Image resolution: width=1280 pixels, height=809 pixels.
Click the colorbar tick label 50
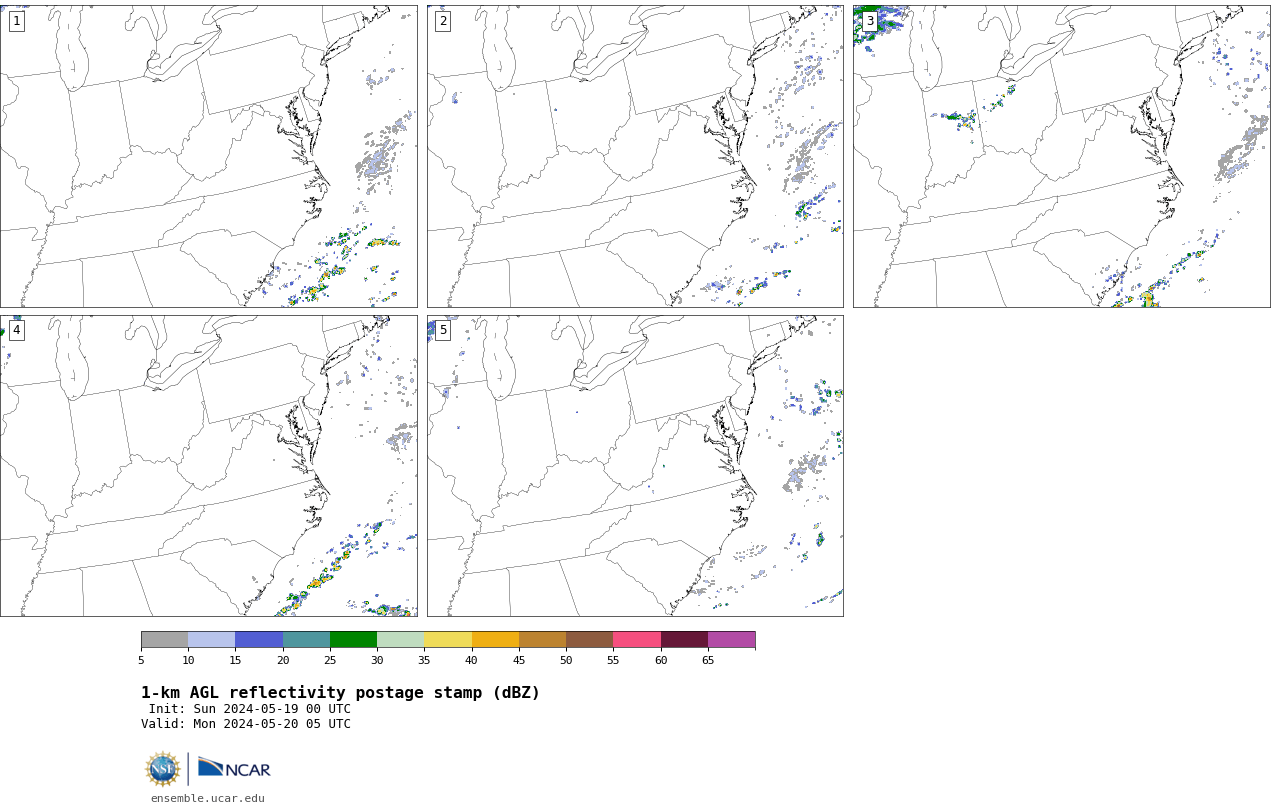click(566, 660)
